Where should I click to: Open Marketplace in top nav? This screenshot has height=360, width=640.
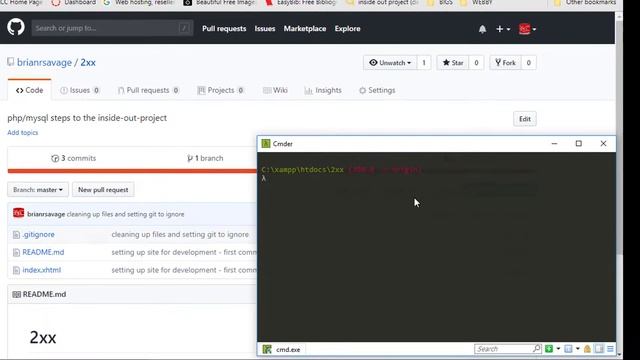click(x=304, y=29)
